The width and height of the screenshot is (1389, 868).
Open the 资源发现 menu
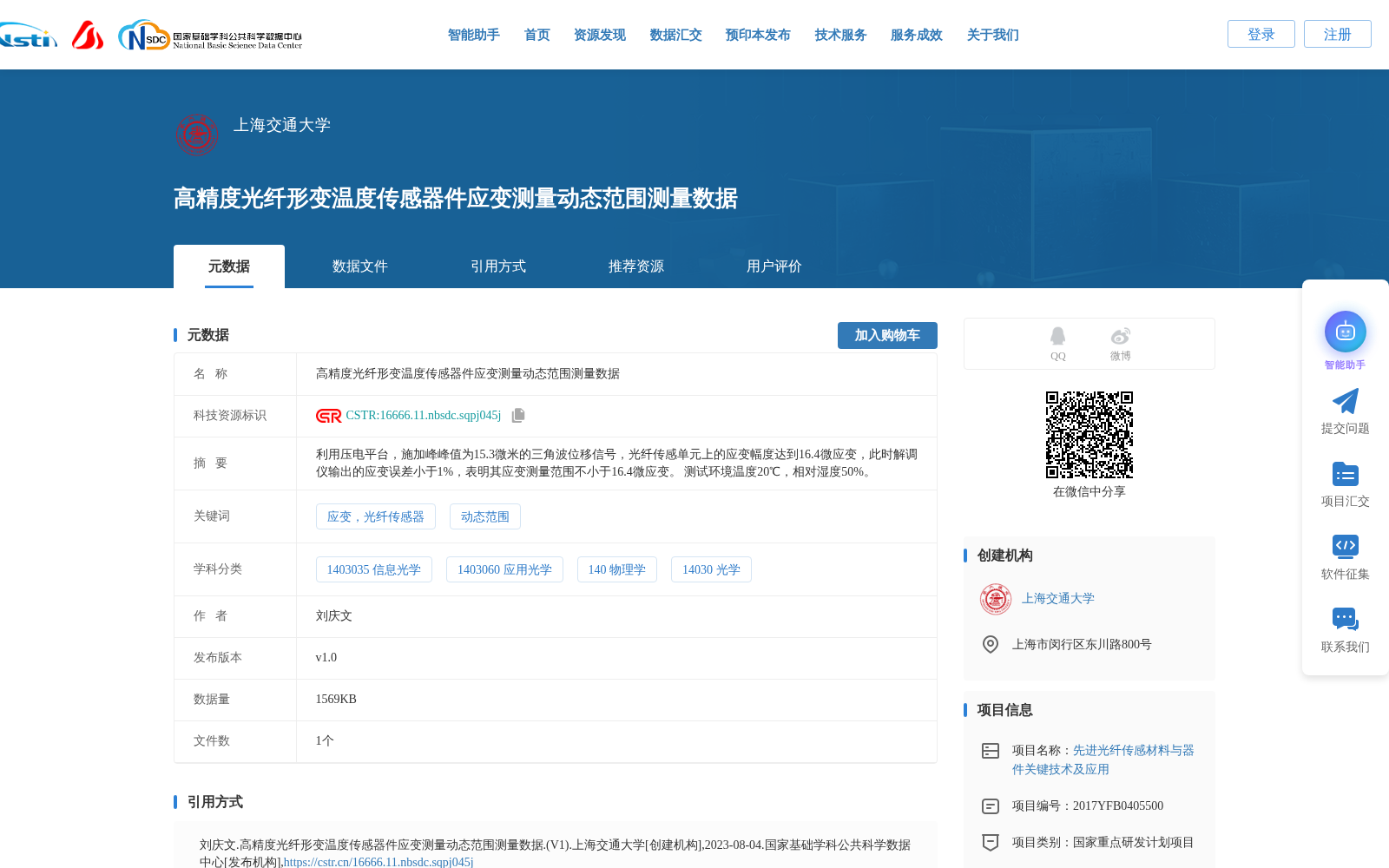click(599, 35)
